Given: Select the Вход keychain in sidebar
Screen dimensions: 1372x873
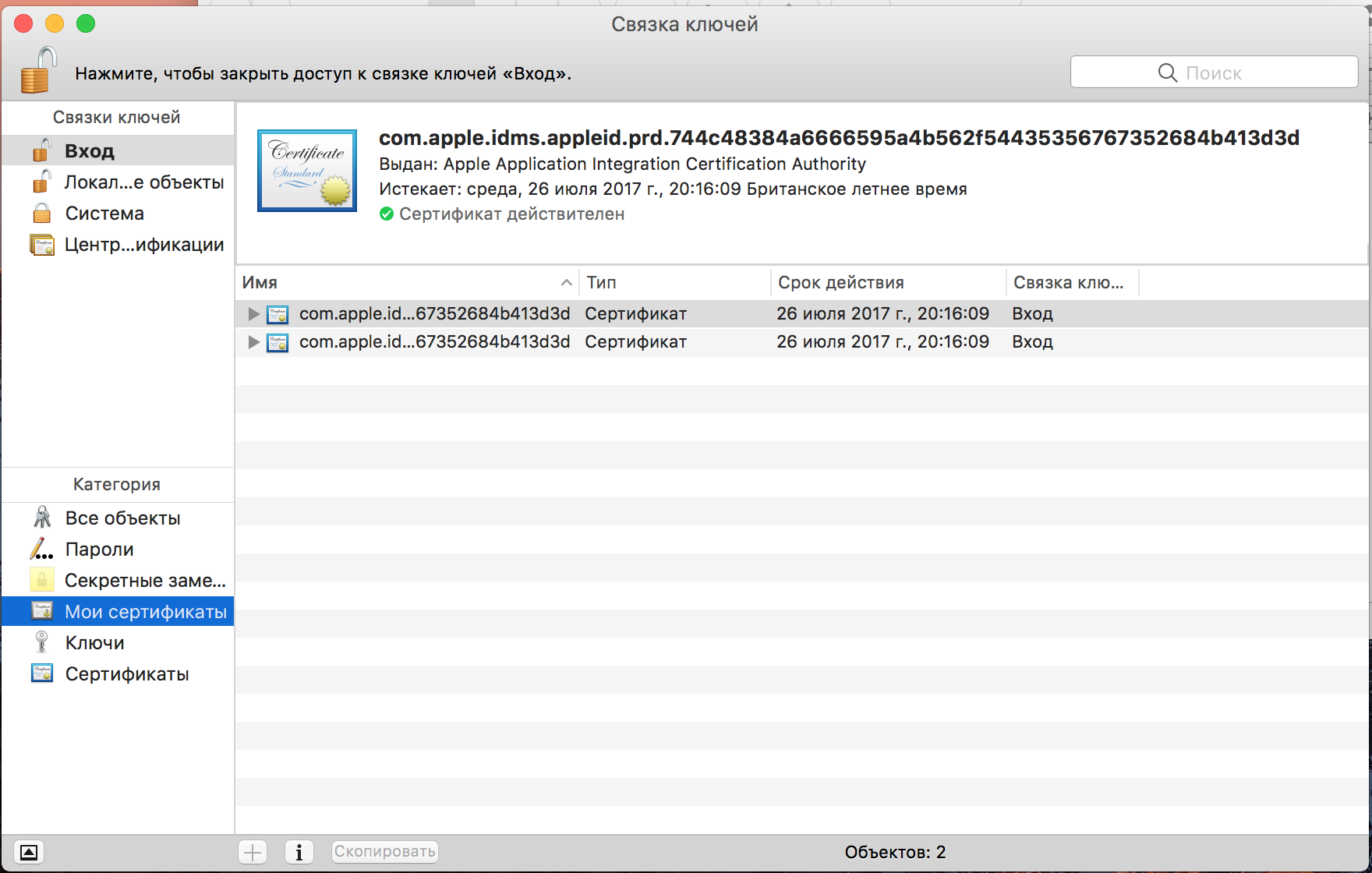Looking at the screenshot, I should tap(89, 150).
